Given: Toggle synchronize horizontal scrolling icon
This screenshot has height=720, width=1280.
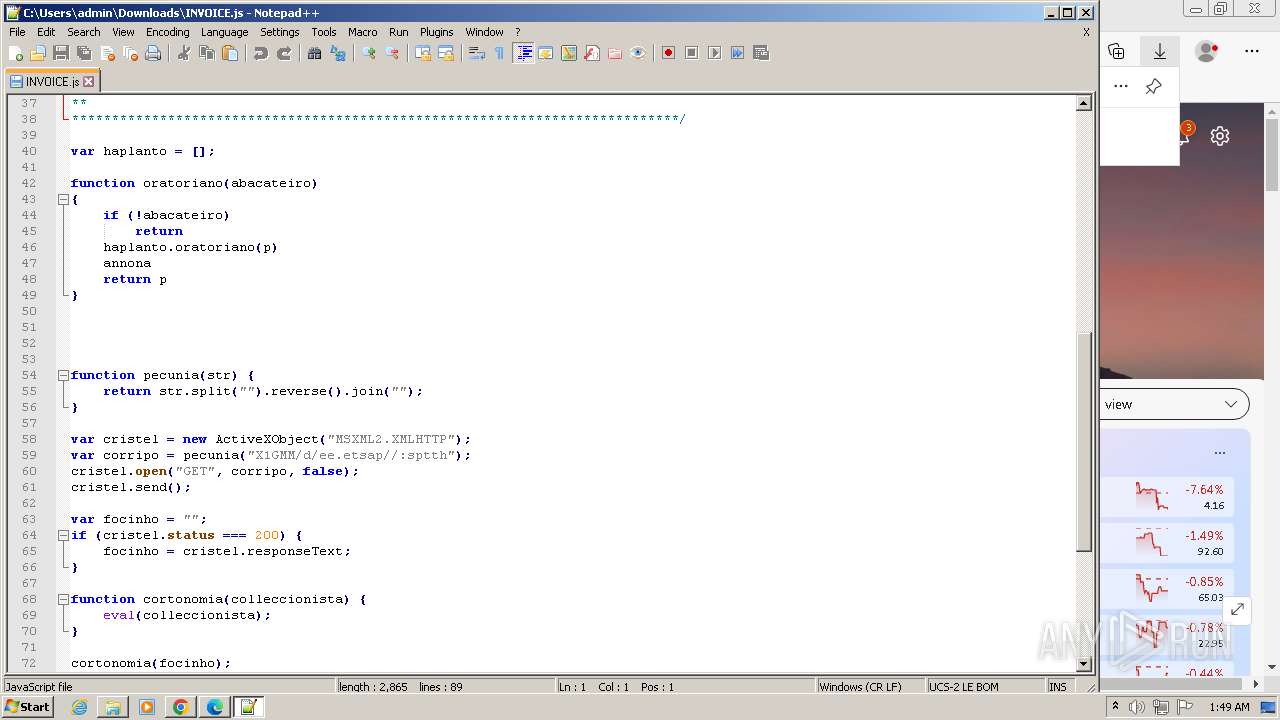Looking at the screenshot, I should pyautogui.click(x=446, y=53).
